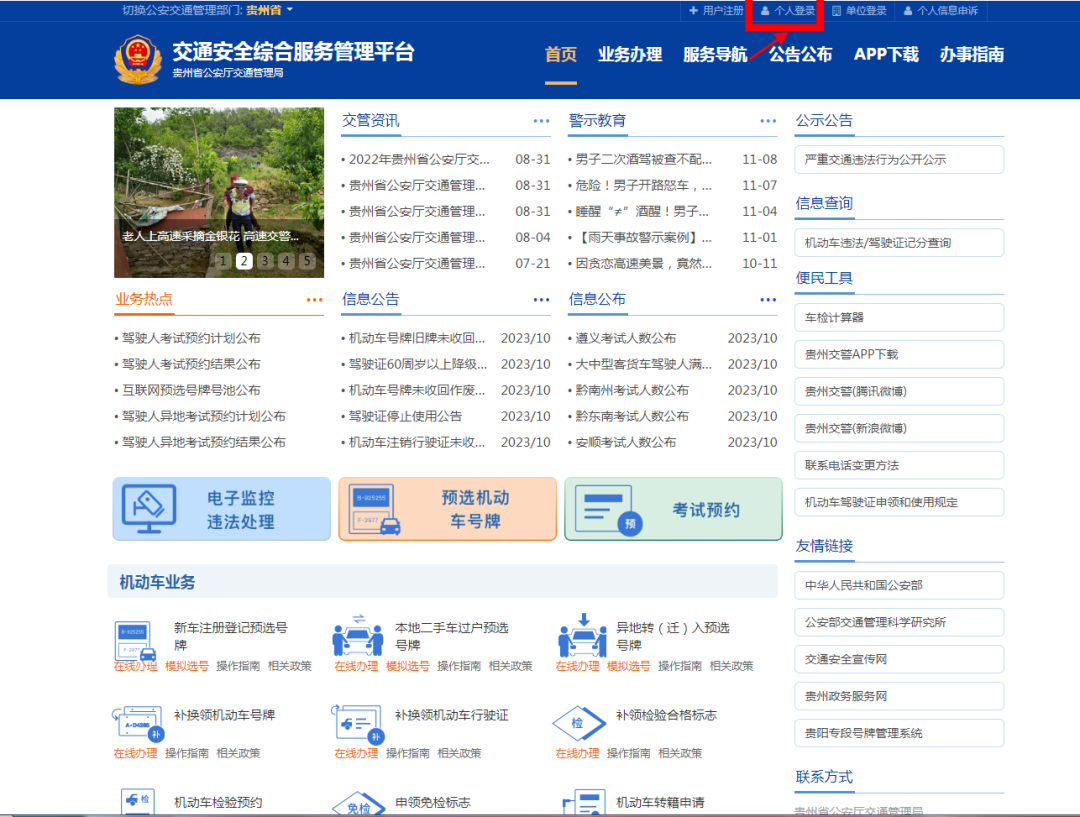This screenshot has width=1080, height=817.
Task: Click 操作指南 under 补换领机动车号牌
Action: (x=187, y=754)
